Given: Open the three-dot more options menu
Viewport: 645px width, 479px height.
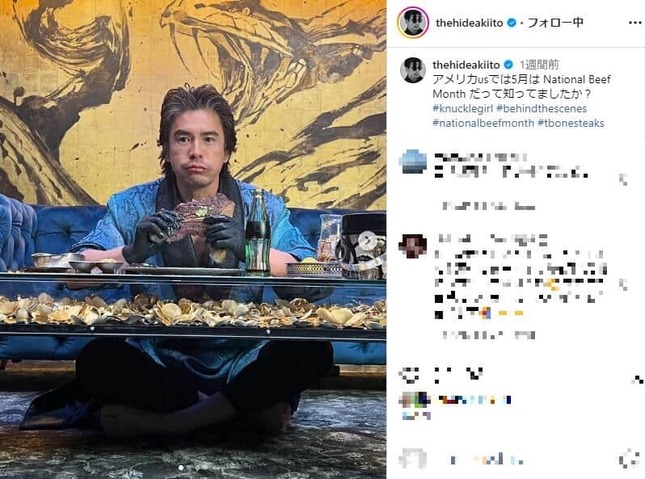Looking at the screenshot, I should pyautogui.click(x=635, y=23).
